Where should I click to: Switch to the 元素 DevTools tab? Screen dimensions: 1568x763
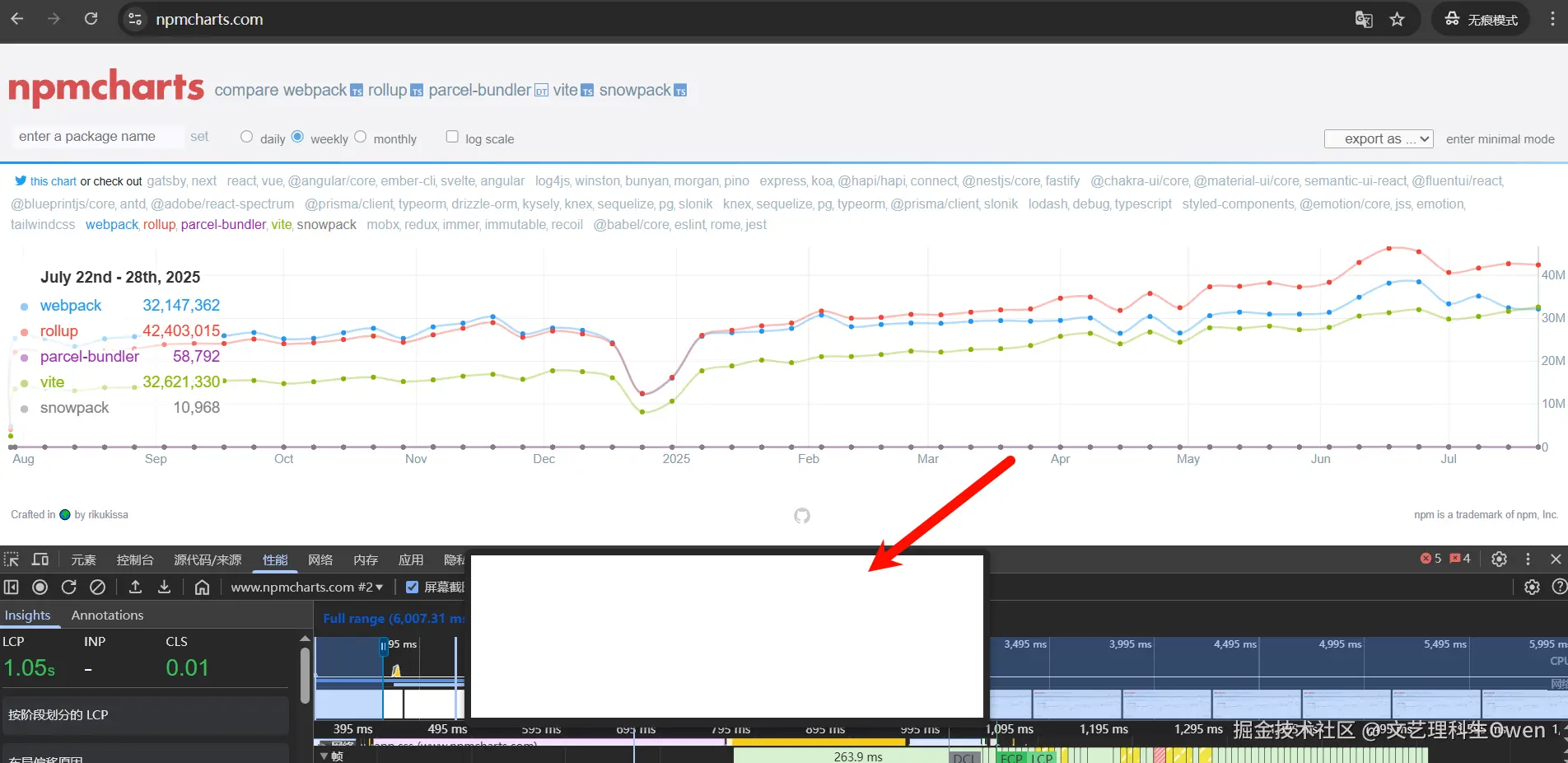tap(83, 559)
